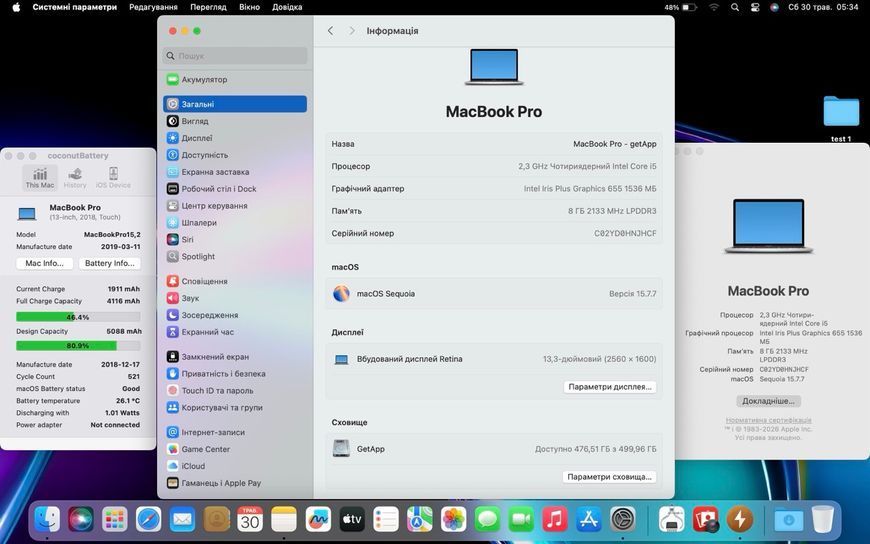Click Параметри сховища... button
The width and height of the screenshot is (870, 544).
tap(609, 477)
